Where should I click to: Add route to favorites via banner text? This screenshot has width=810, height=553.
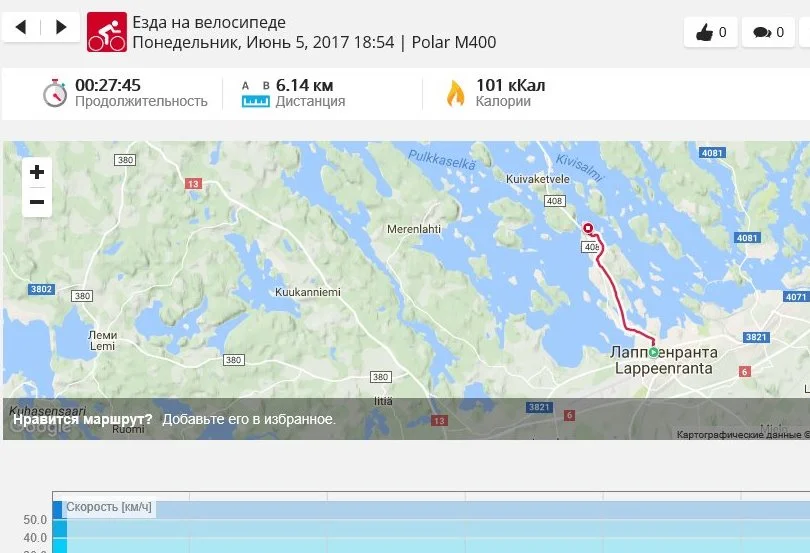tap(249, 419)
